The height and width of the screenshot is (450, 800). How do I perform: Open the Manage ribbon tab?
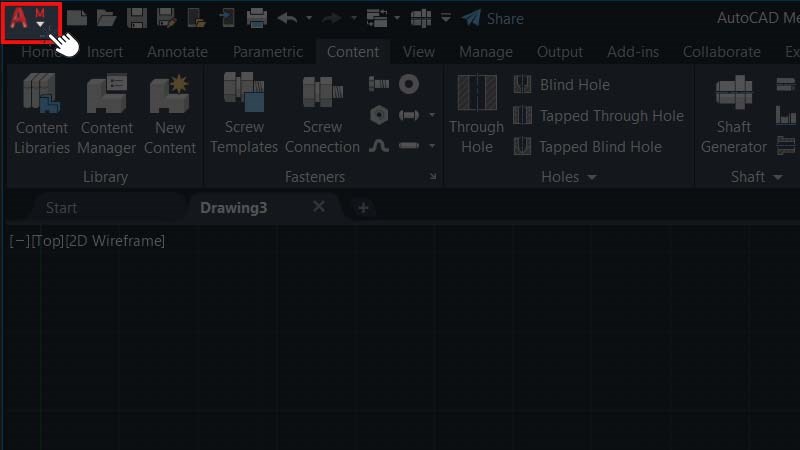[486, 52]
